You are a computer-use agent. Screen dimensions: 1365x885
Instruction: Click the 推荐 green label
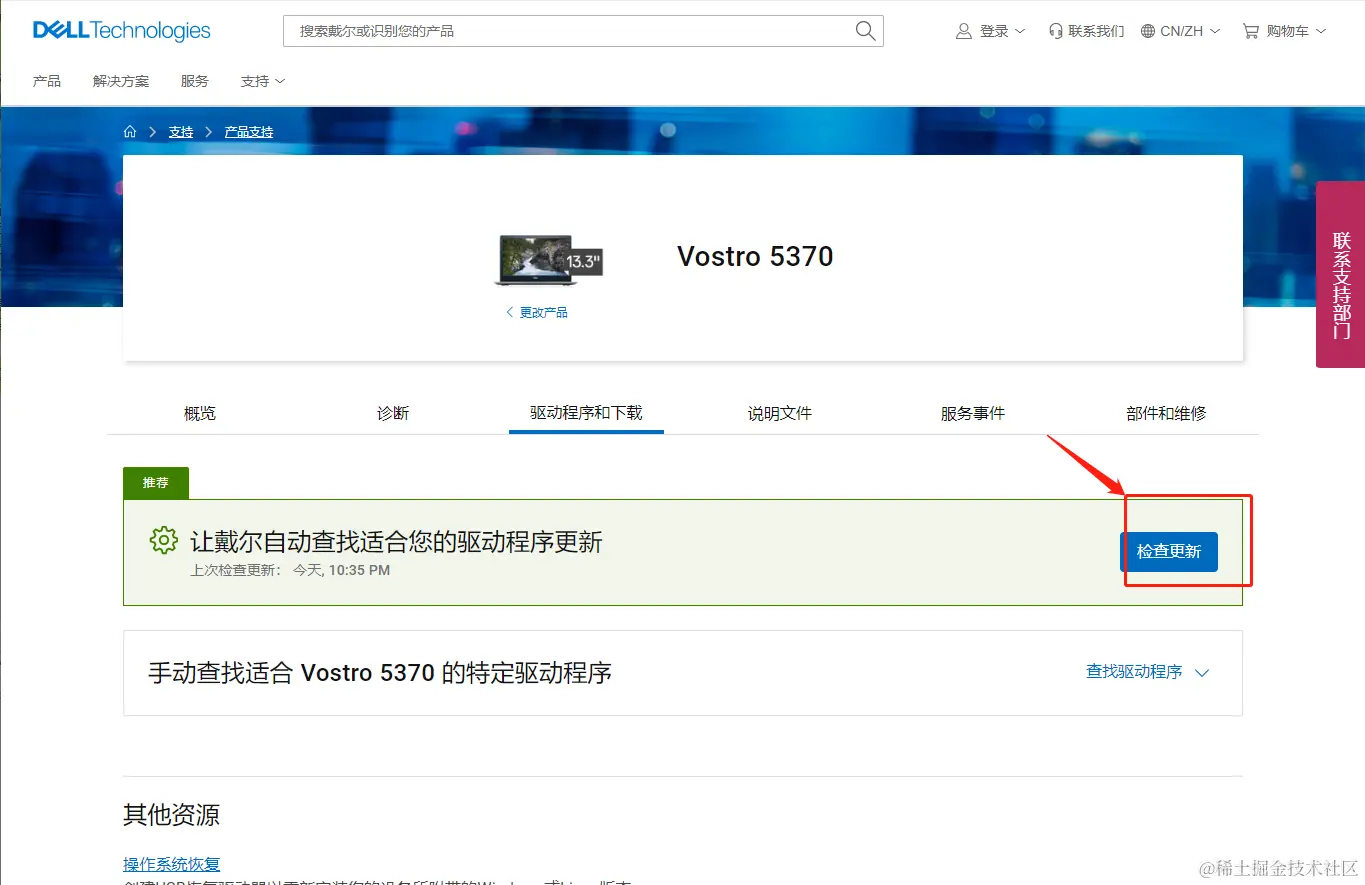coord(156,483)
